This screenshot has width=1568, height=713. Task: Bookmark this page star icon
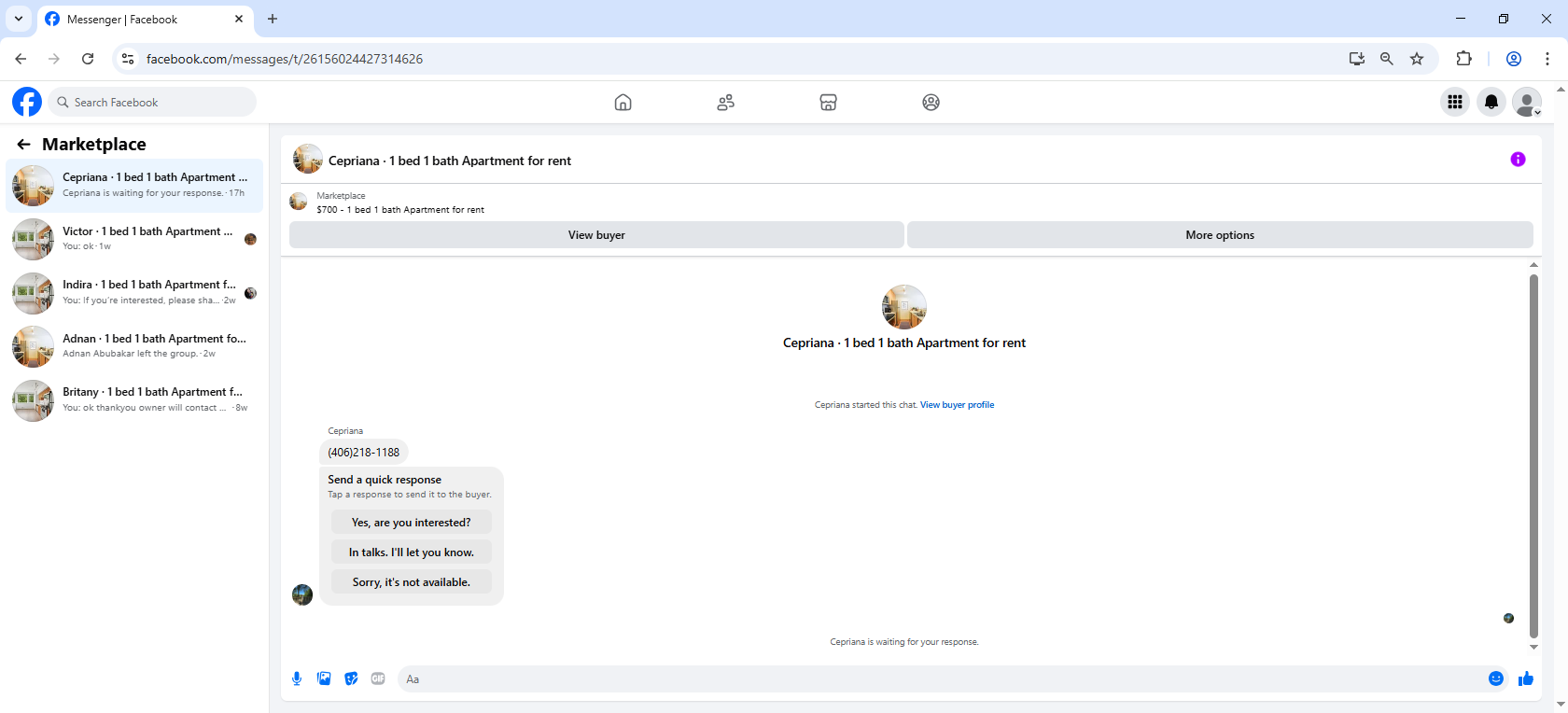click(x=1417, y=59)
